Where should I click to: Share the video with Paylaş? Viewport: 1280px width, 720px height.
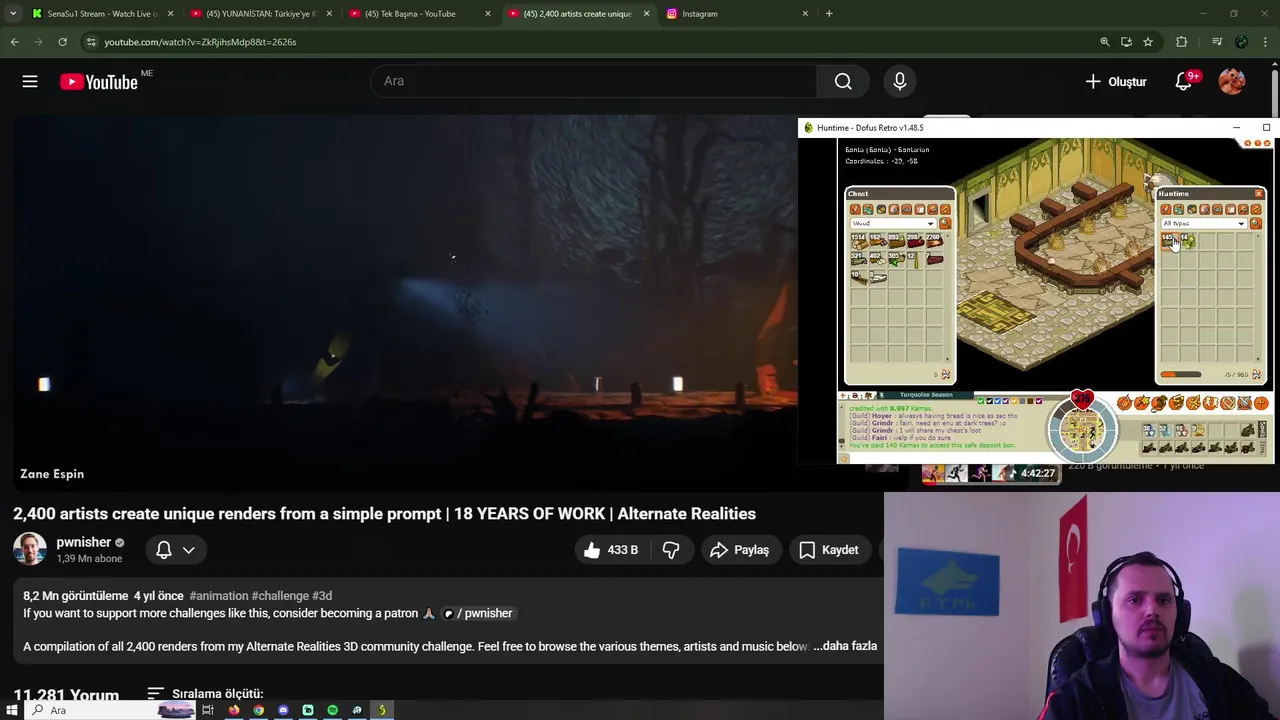[739, 550]
